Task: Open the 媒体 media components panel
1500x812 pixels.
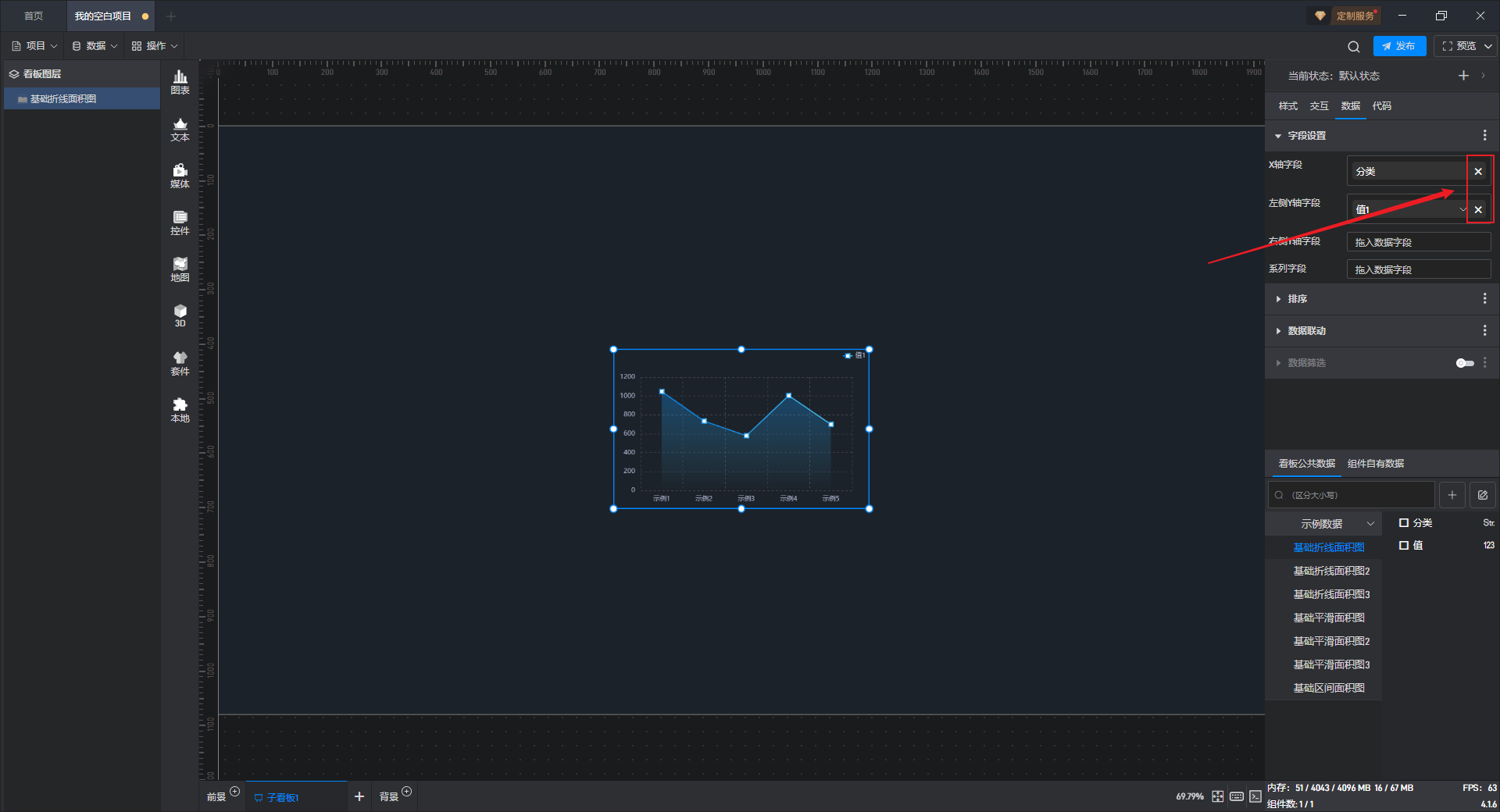Action: [x=180, y=176]
